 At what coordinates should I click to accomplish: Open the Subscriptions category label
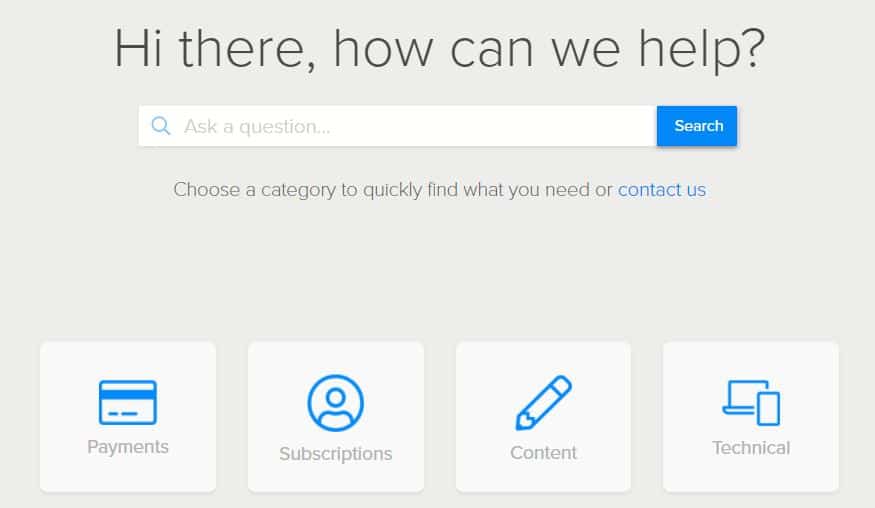336,454
